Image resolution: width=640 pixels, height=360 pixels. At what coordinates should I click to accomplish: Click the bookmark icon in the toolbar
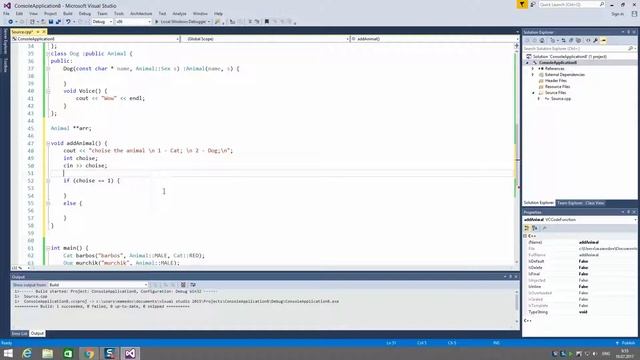click(x=267, y=22)
